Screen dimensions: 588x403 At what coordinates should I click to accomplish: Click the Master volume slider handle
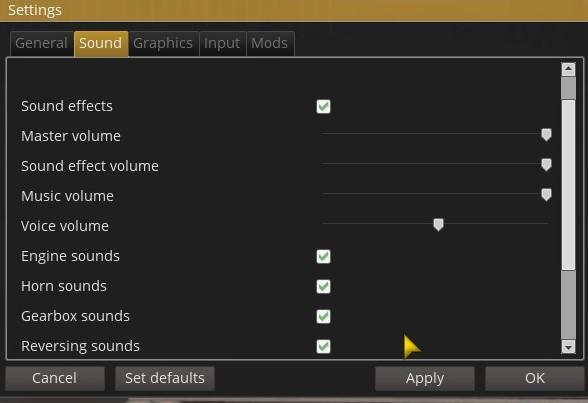546,135
